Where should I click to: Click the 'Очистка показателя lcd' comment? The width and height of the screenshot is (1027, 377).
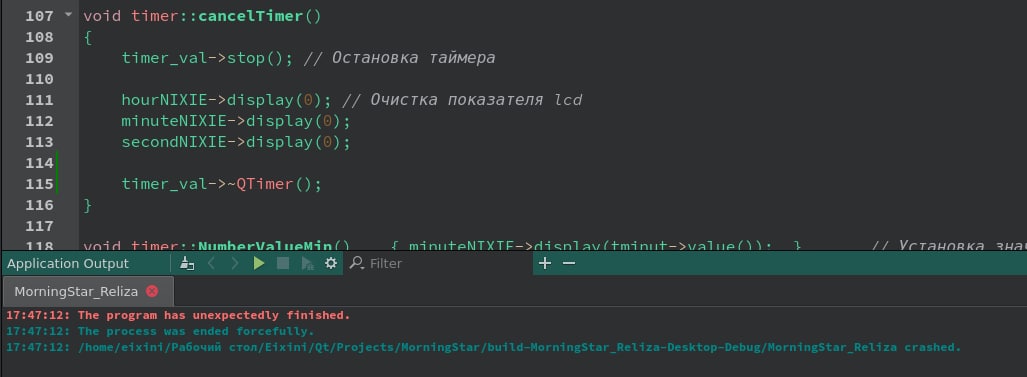(462, 99)
